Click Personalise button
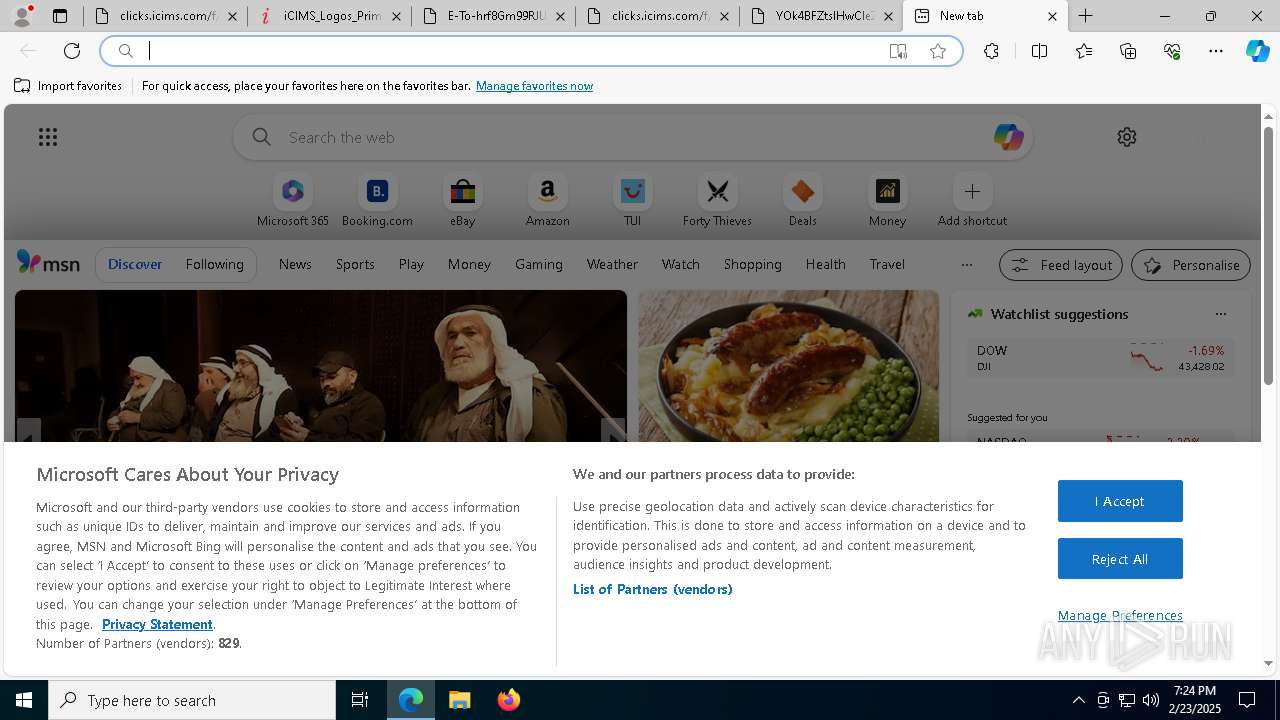This screenshot has height=720, width=1280. point(1191,265)
